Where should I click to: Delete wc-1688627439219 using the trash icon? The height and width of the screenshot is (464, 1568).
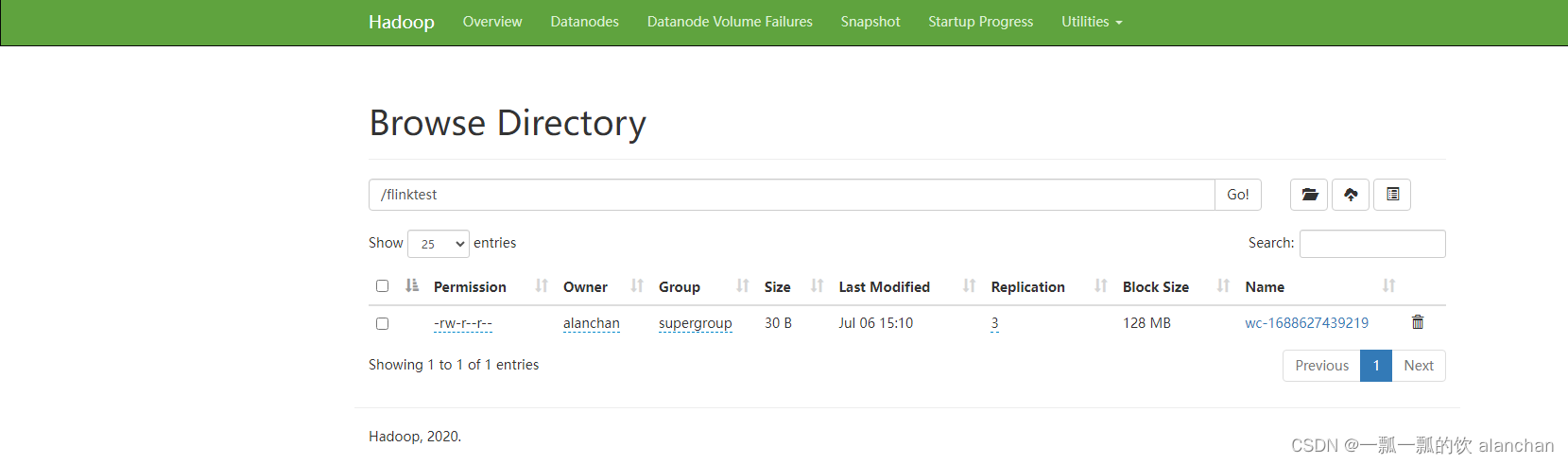point(1418,322)
